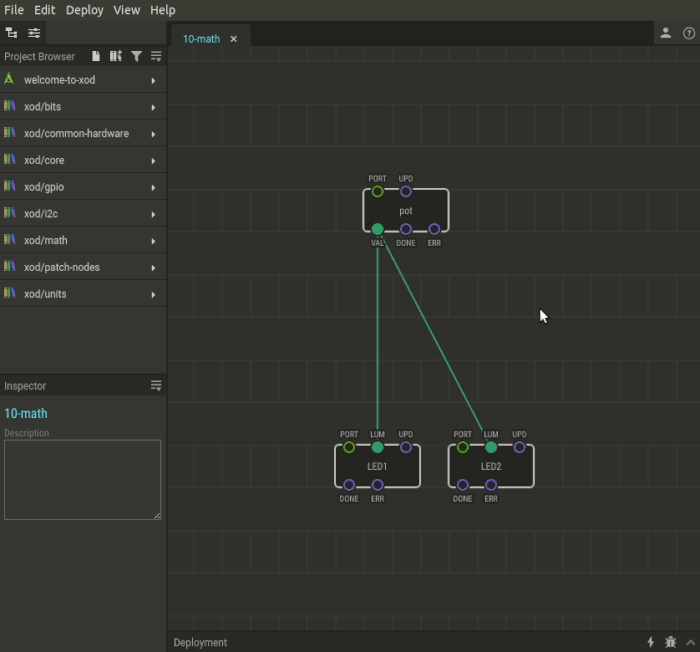Open the Inspector sliders icon in the top bar

click(x=34, y=33)
